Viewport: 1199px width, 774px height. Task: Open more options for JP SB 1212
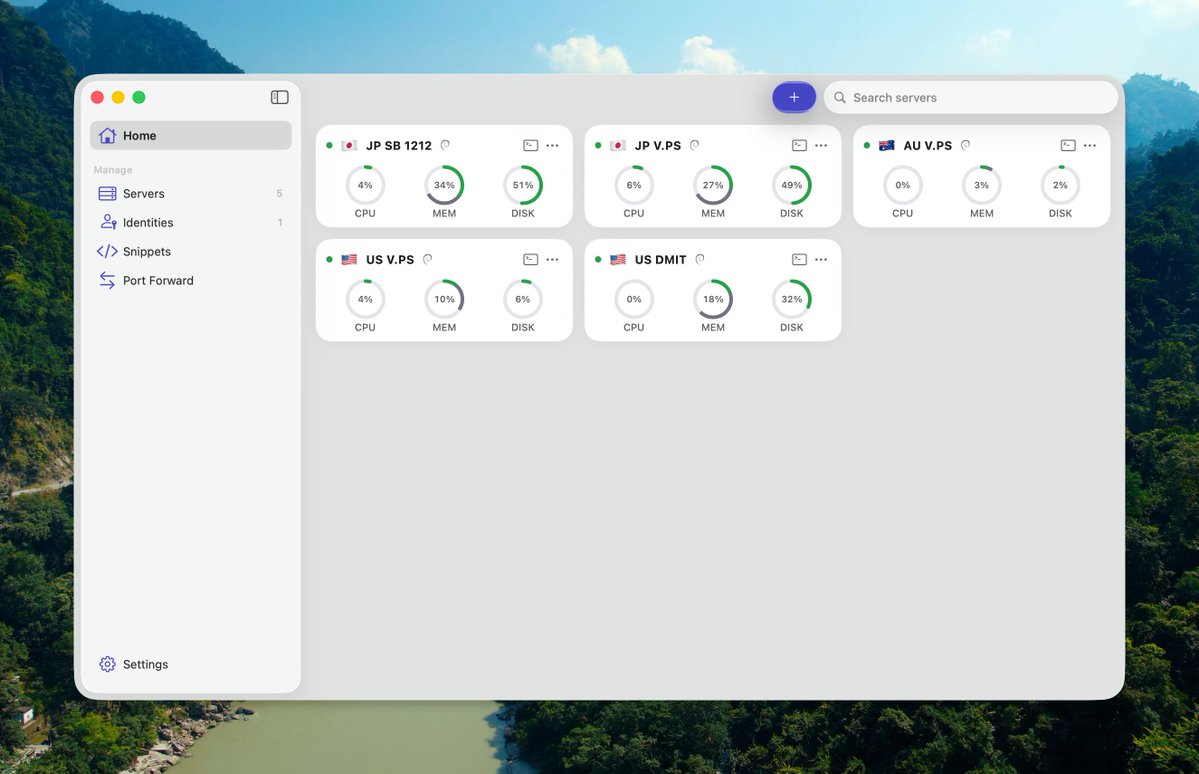[x=552, y=145]
